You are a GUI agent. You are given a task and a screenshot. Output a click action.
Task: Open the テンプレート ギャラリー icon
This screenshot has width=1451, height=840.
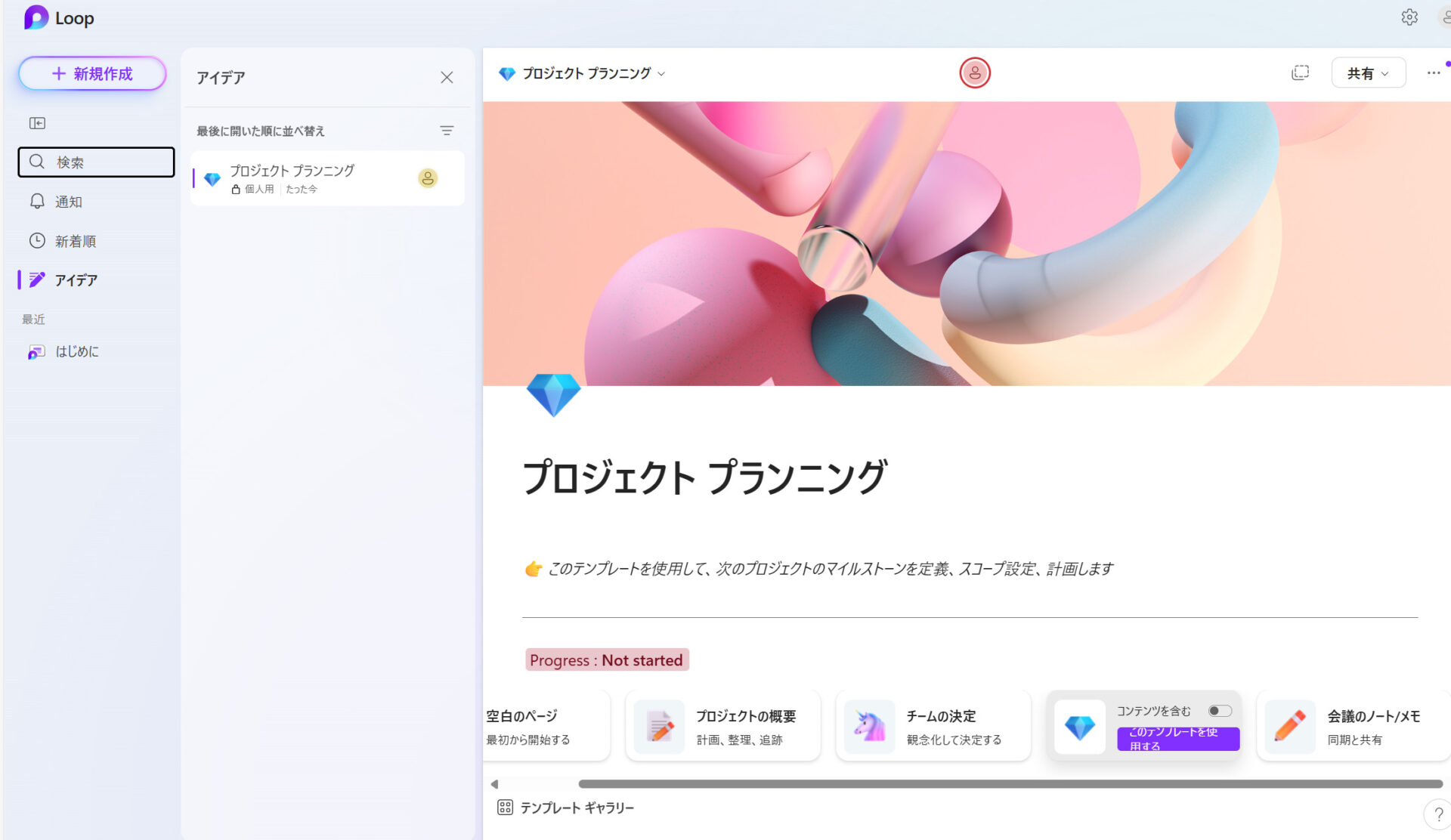pos(505,807)
